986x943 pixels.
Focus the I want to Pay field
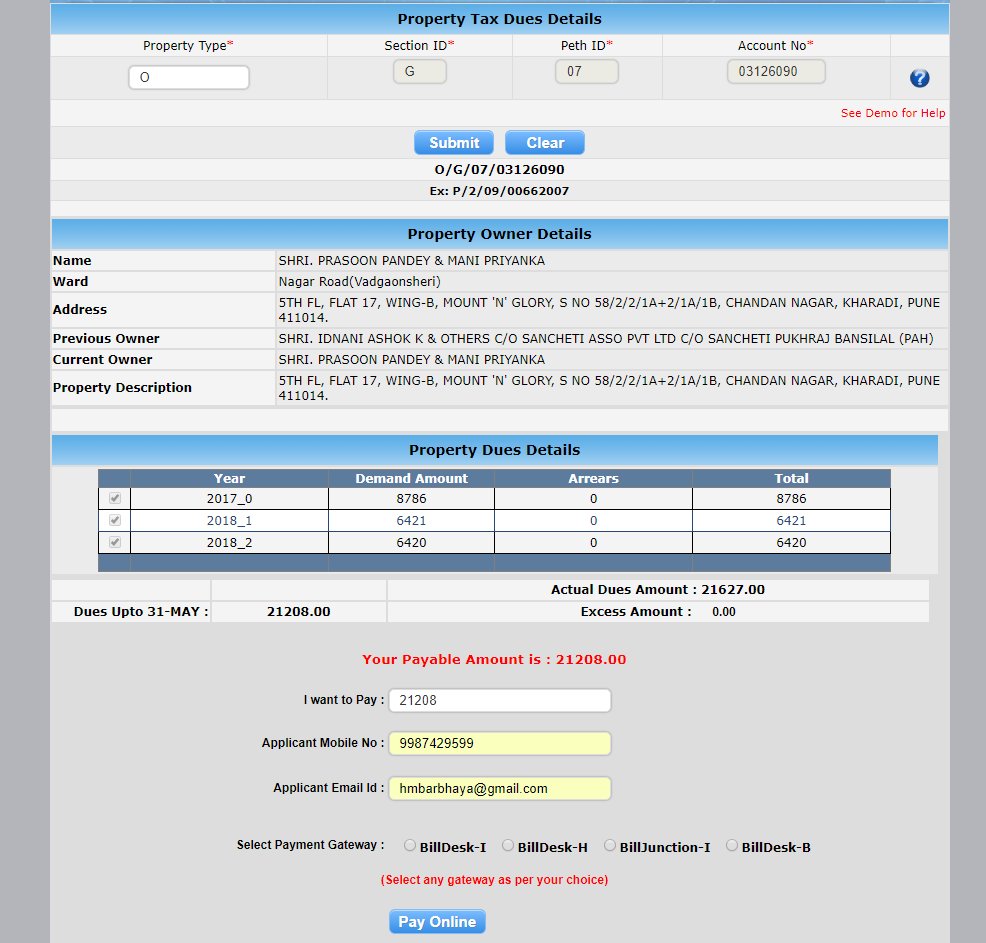(x=500, y=700)
